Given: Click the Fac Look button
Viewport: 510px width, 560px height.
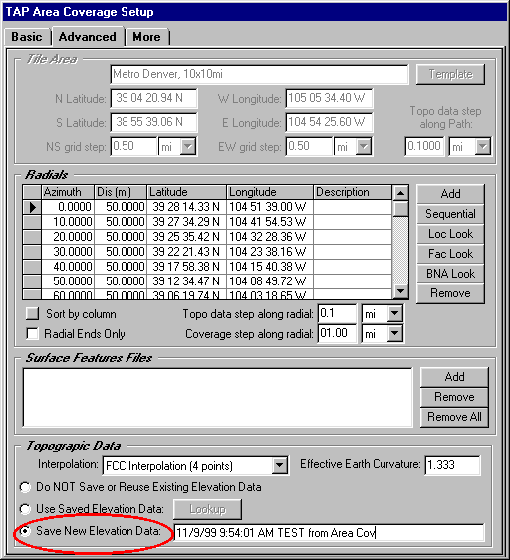Looking at the screenshot, I should [450, 254].
